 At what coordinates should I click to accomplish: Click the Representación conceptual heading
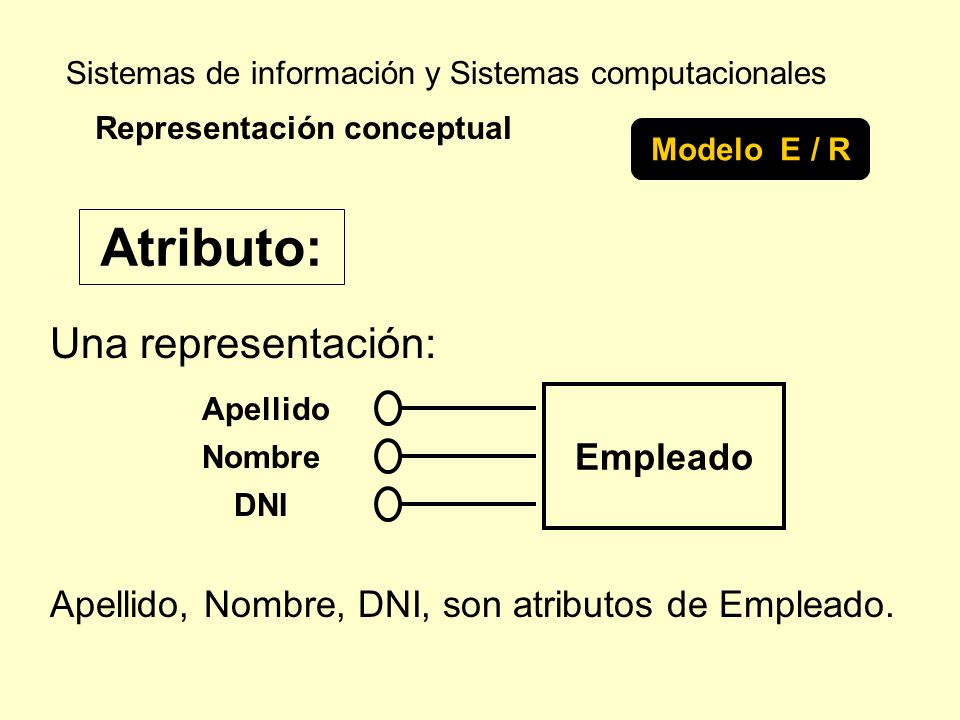point(303,129)
